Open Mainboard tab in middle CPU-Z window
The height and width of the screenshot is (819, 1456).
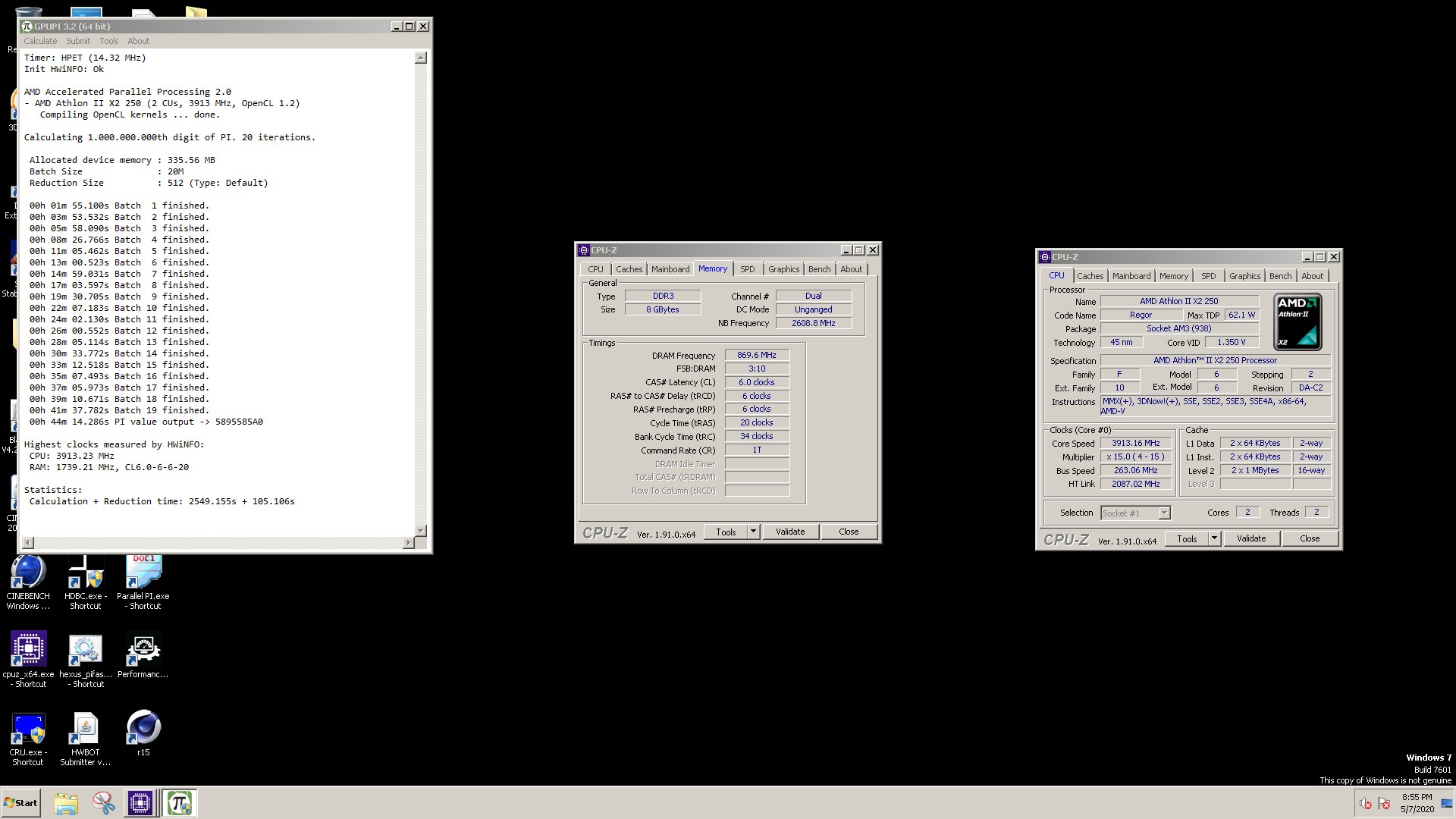point(670,269)
